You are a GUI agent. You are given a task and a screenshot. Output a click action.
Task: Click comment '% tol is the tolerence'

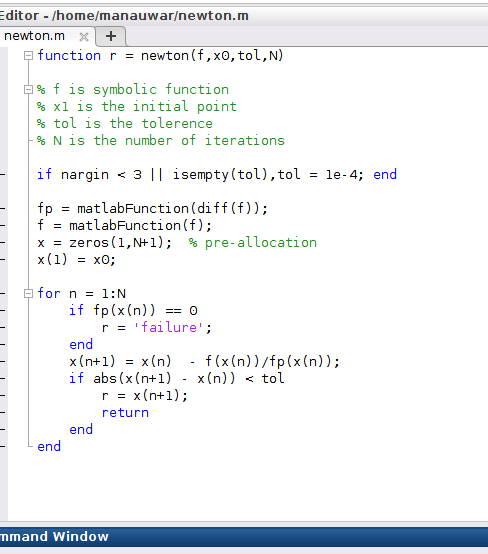point(125,124)
